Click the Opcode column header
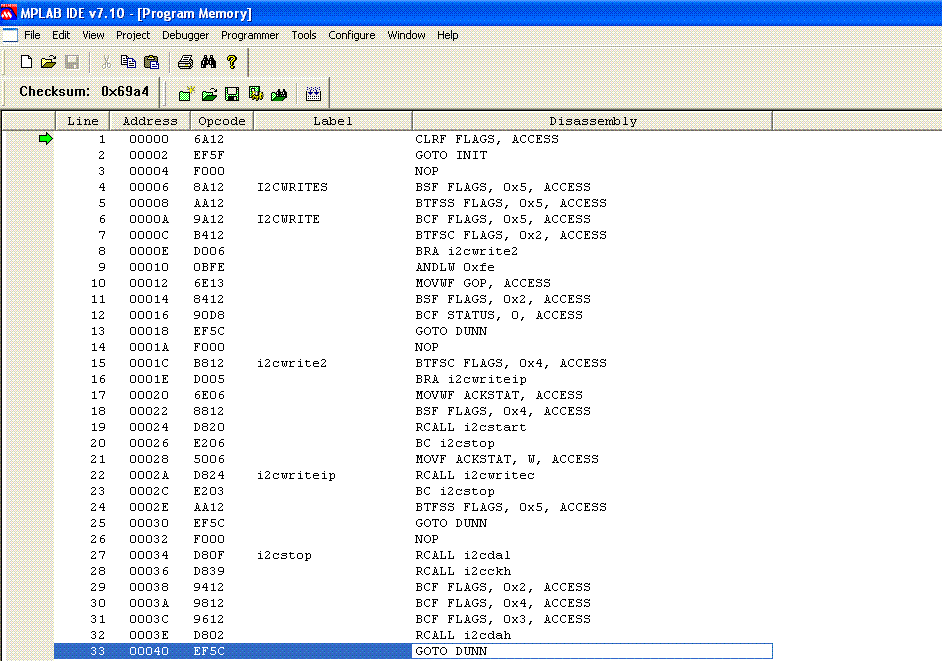942x661 pixels. (x=221, y=121)
